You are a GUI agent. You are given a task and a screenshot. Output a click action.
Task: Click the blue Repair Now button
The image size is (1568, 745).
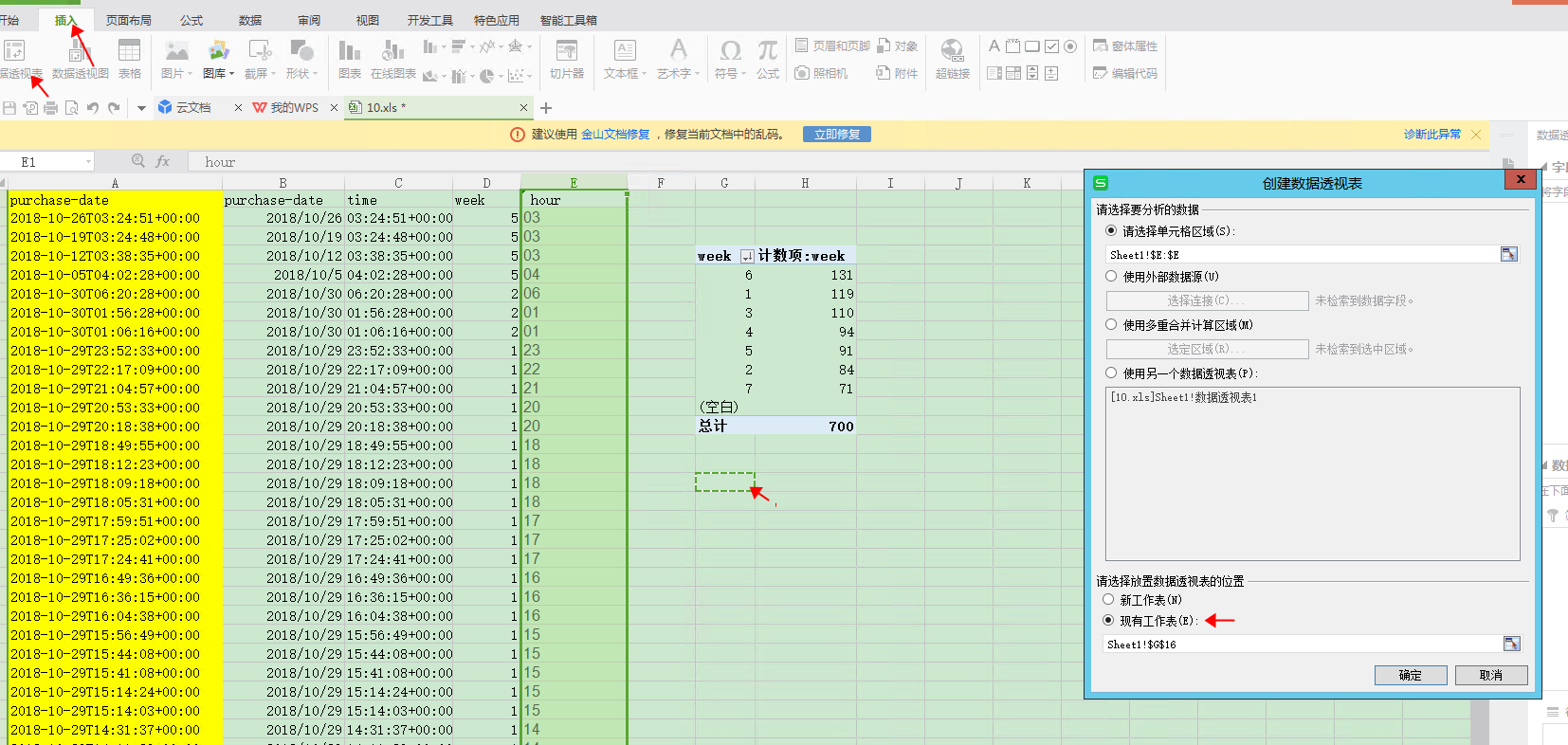tap(837, 135)
